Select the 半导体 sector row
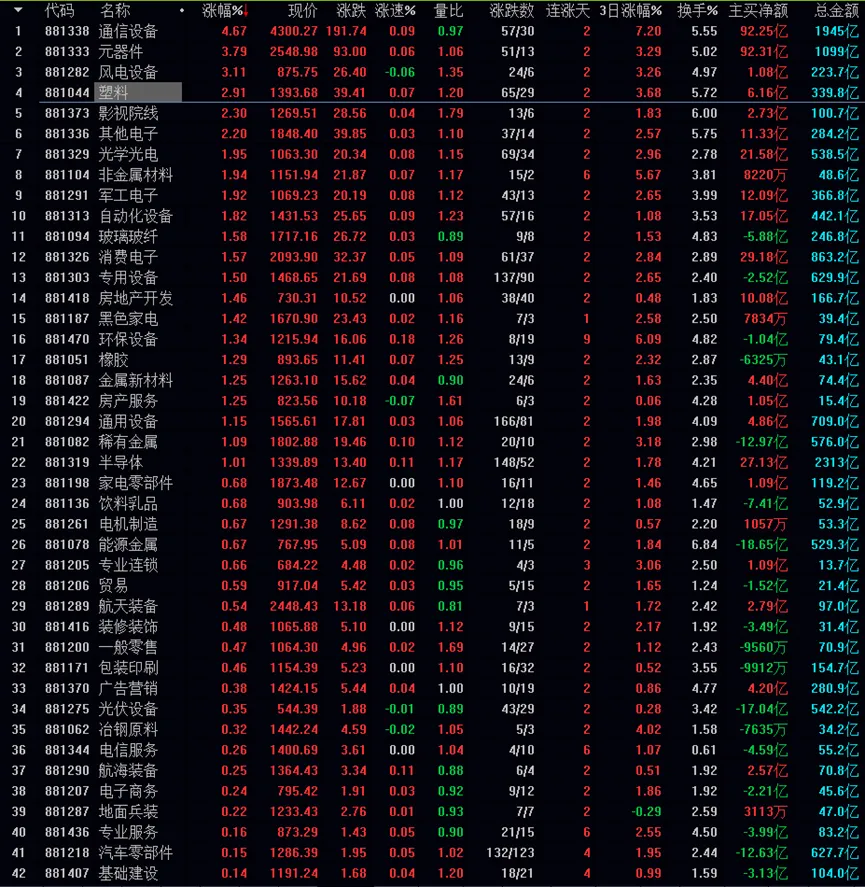This screenshot has height=887, width=865. point(432,463)
